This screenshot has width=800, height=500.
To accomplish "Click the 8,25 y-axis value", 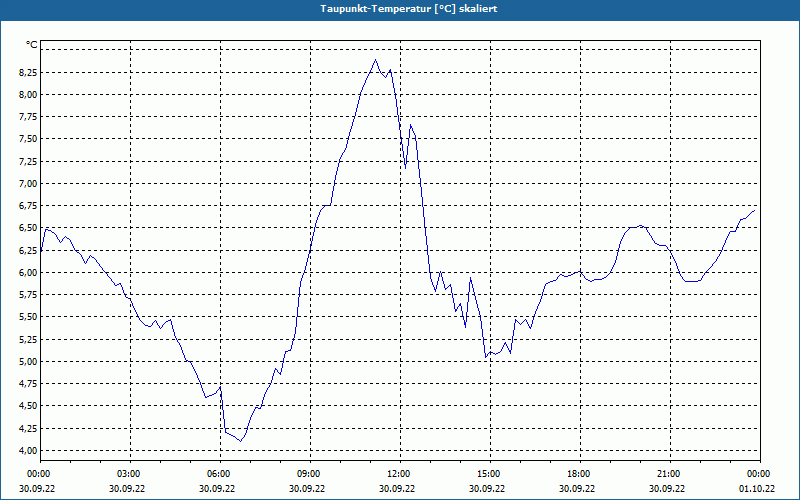I will (28, 72).
